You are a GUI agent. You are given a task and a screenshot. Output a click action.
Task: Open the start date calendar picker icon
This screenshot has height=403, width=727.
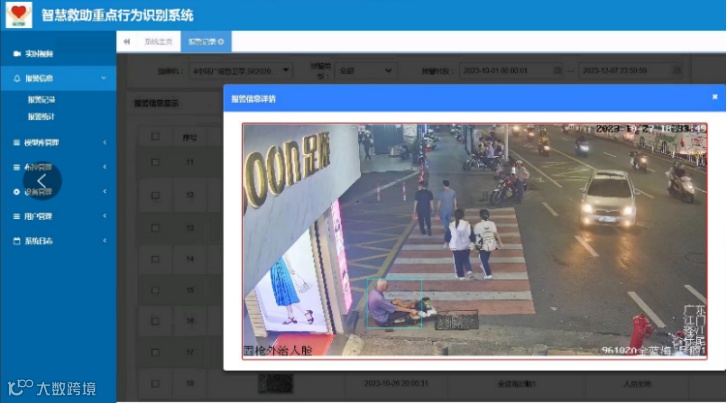[x=557, y=70]
